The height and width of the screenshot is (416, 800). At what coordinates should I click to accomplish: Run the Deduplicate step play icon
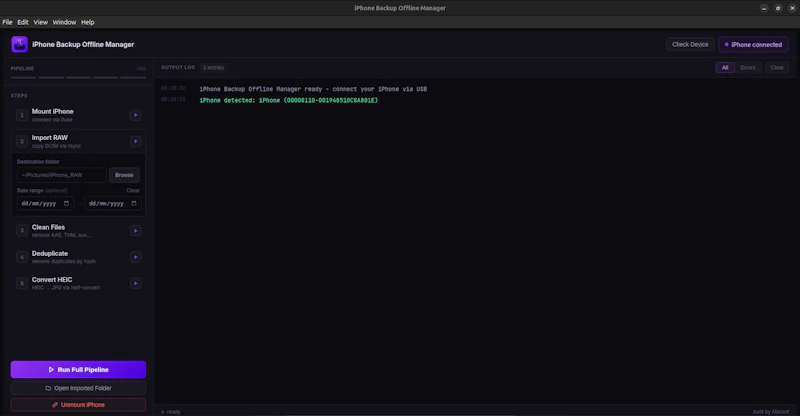tap(136, 257)
